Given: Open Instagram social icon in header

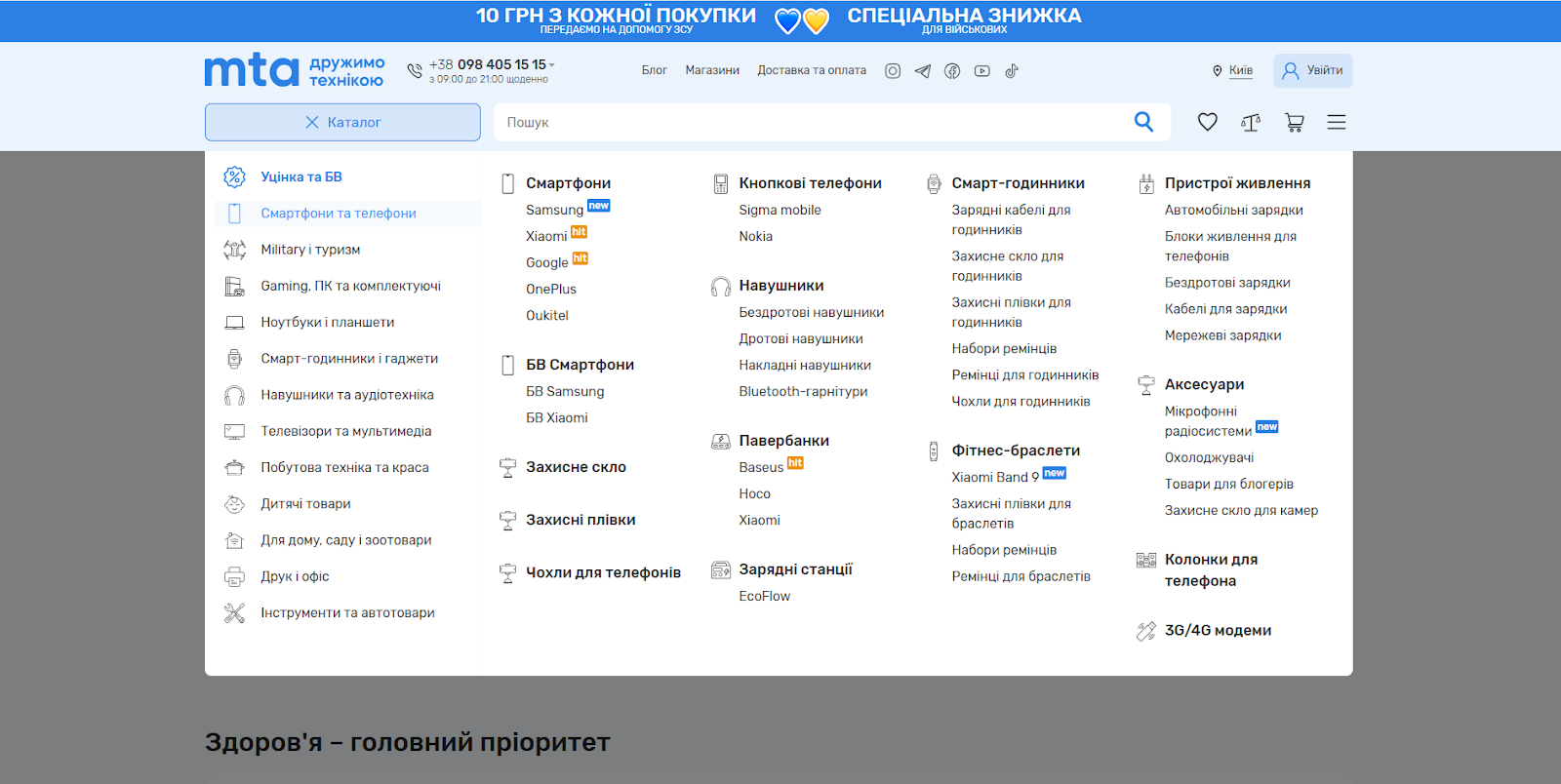Looking at the screenshot, I should [893, 70].
